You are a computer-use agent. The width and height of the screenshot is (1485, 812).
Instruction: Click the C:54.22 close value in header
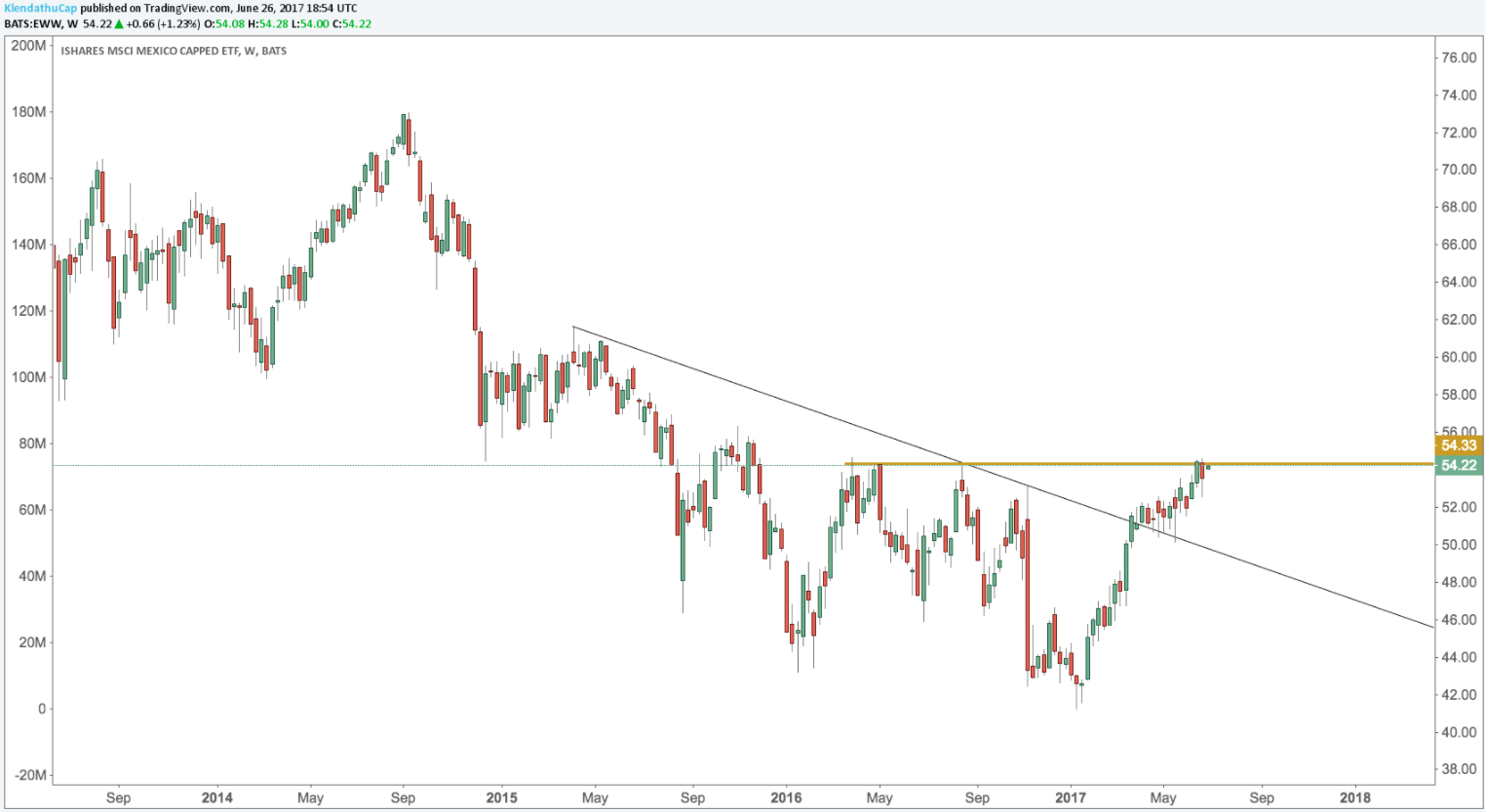click(351, 23)
